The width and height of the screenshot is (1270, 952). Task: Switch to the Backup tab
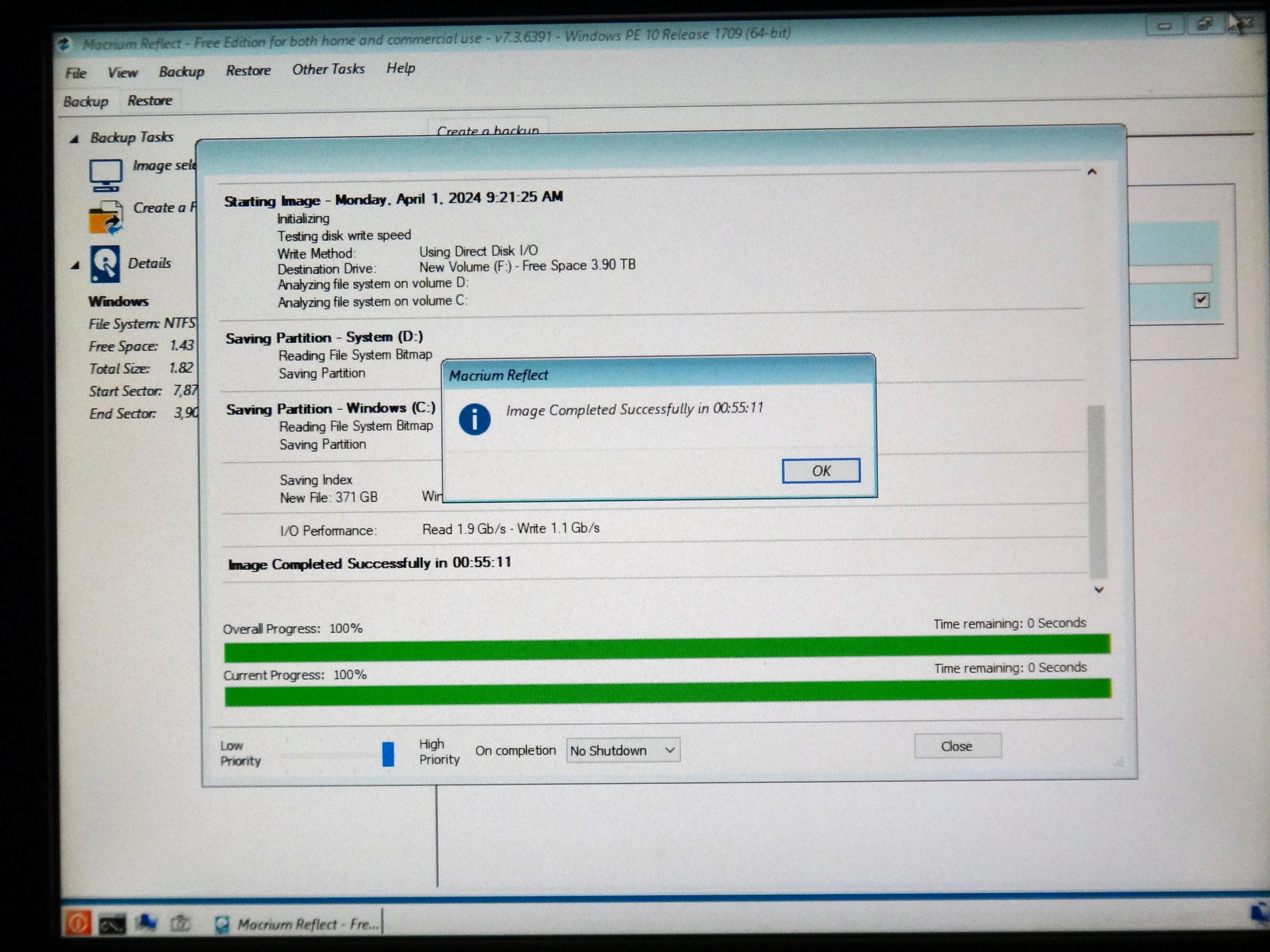click(86, 101)
